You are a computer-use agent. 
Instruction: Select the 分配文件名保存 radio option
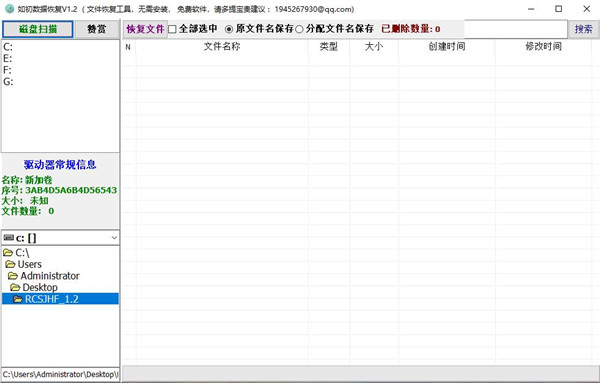pos(299,29)
